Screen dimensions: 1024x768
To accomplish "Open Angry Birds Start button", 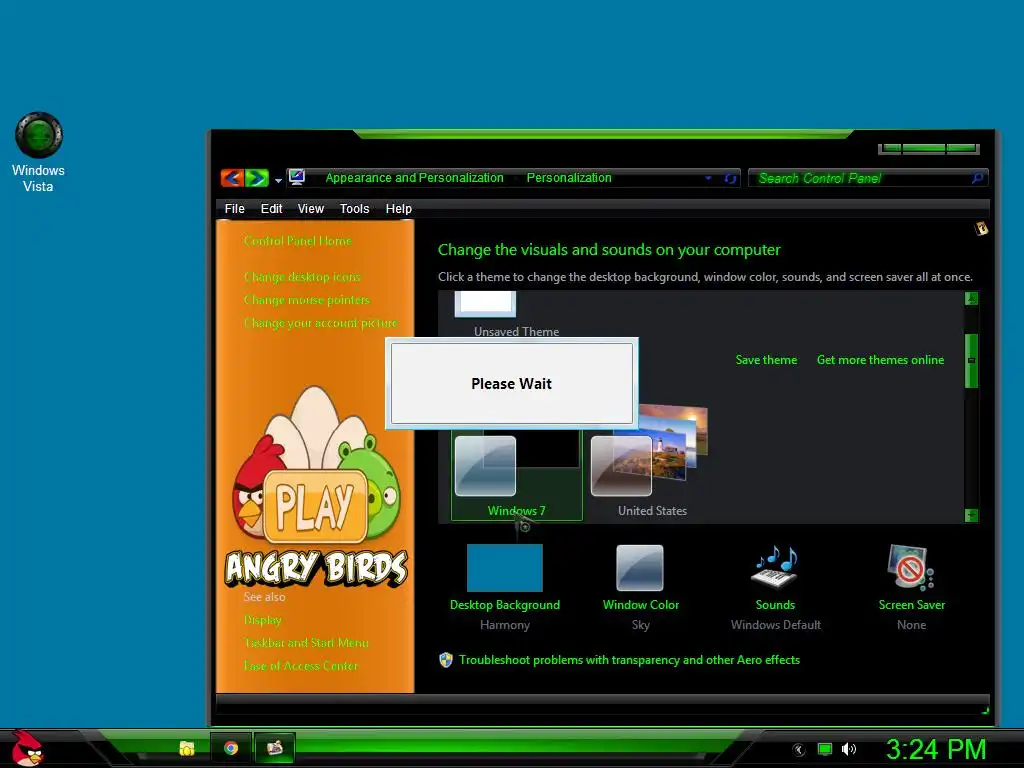I will (27, 748).
